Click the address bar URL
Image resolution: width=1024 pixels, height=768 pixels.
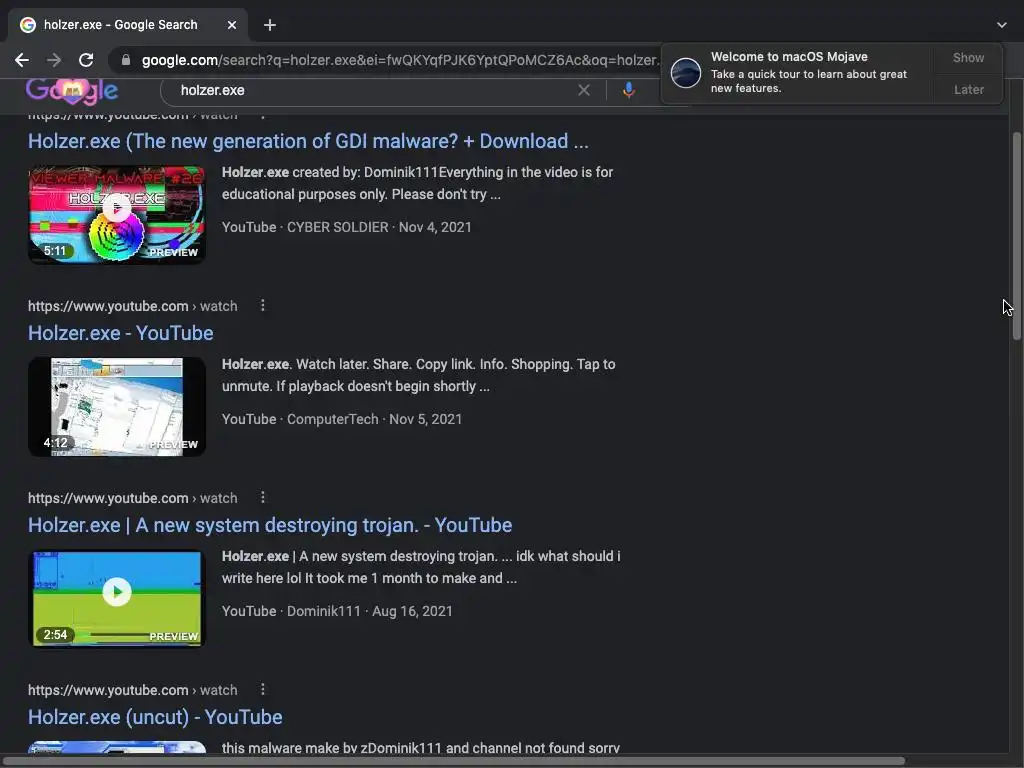(400, 60)
